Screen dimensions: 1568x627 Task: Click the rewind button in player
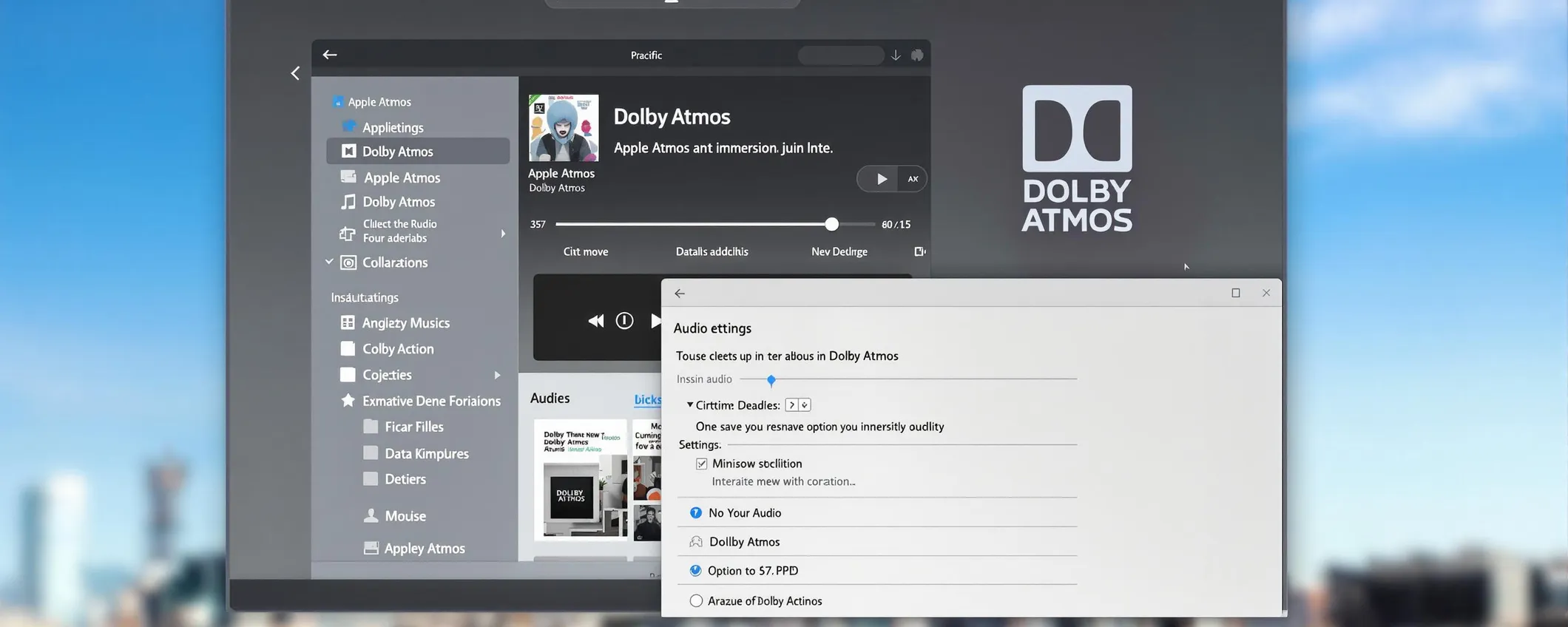tap(595, 321)
